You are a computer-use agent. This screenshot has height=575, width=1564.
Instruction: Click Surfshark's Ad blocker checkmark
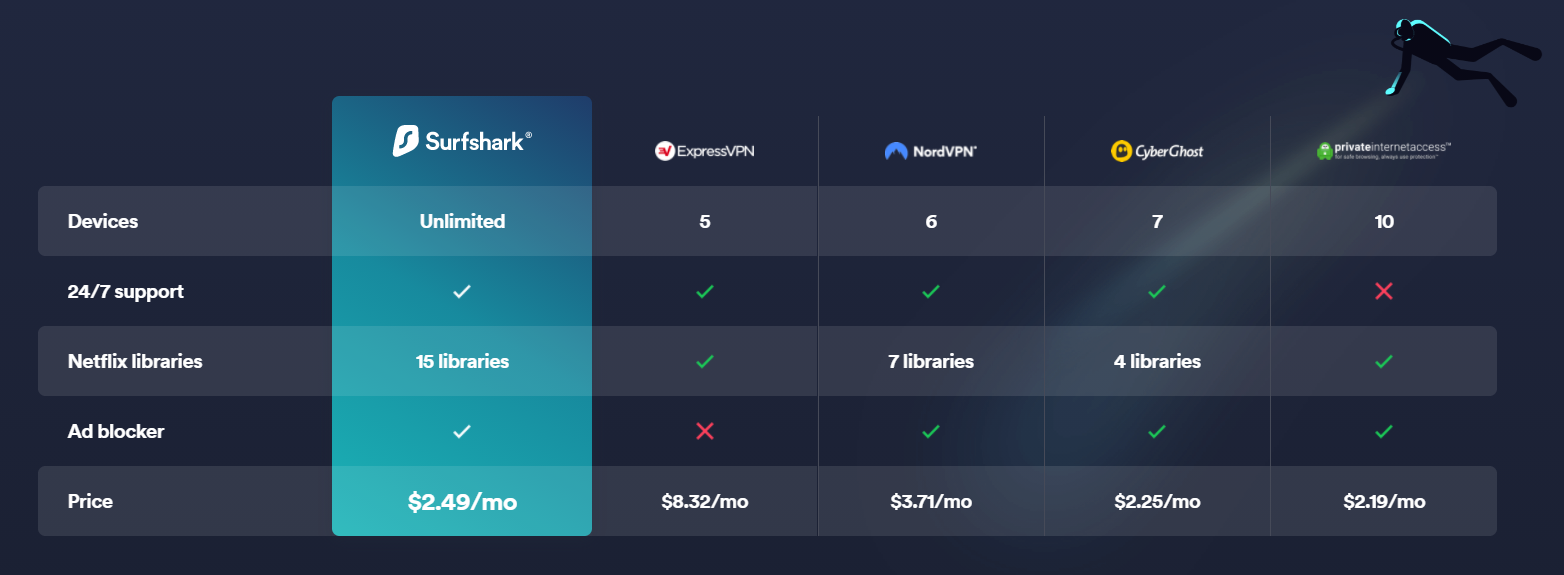pyautogui.click(x=462, y=431)
